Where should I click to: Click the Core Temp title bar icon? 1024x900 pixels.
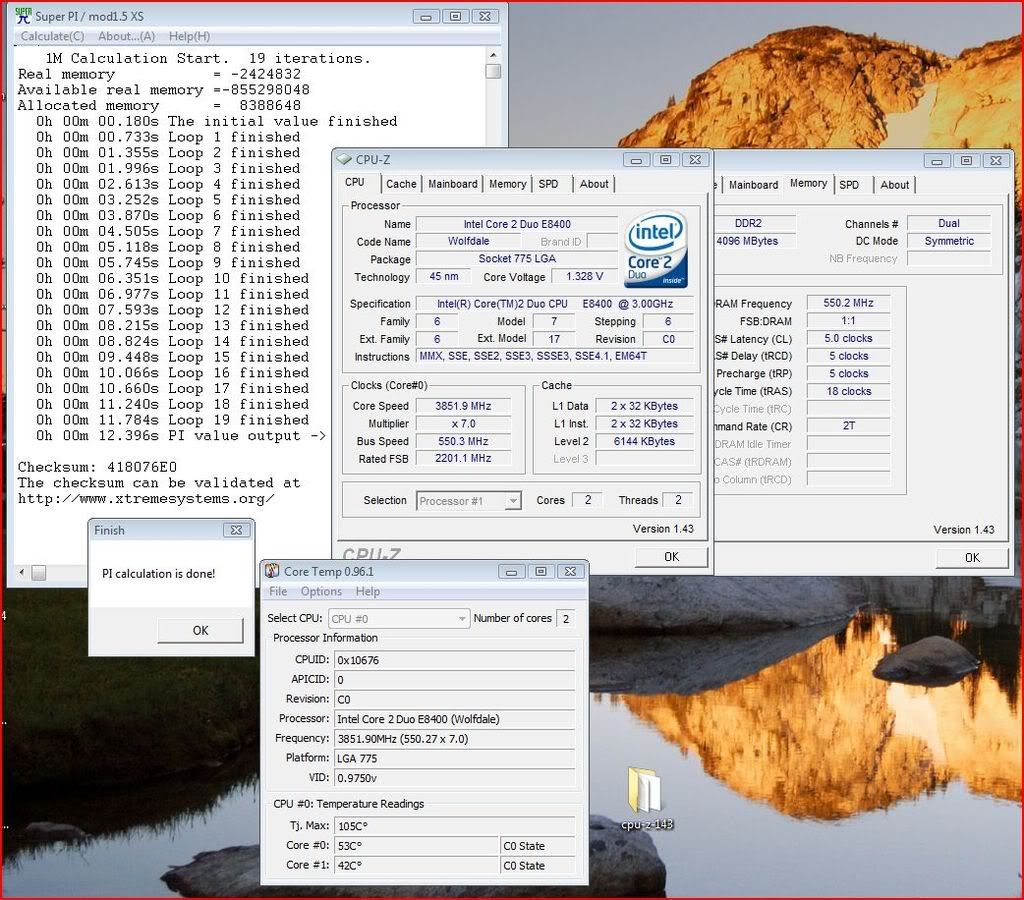[272, 571]
